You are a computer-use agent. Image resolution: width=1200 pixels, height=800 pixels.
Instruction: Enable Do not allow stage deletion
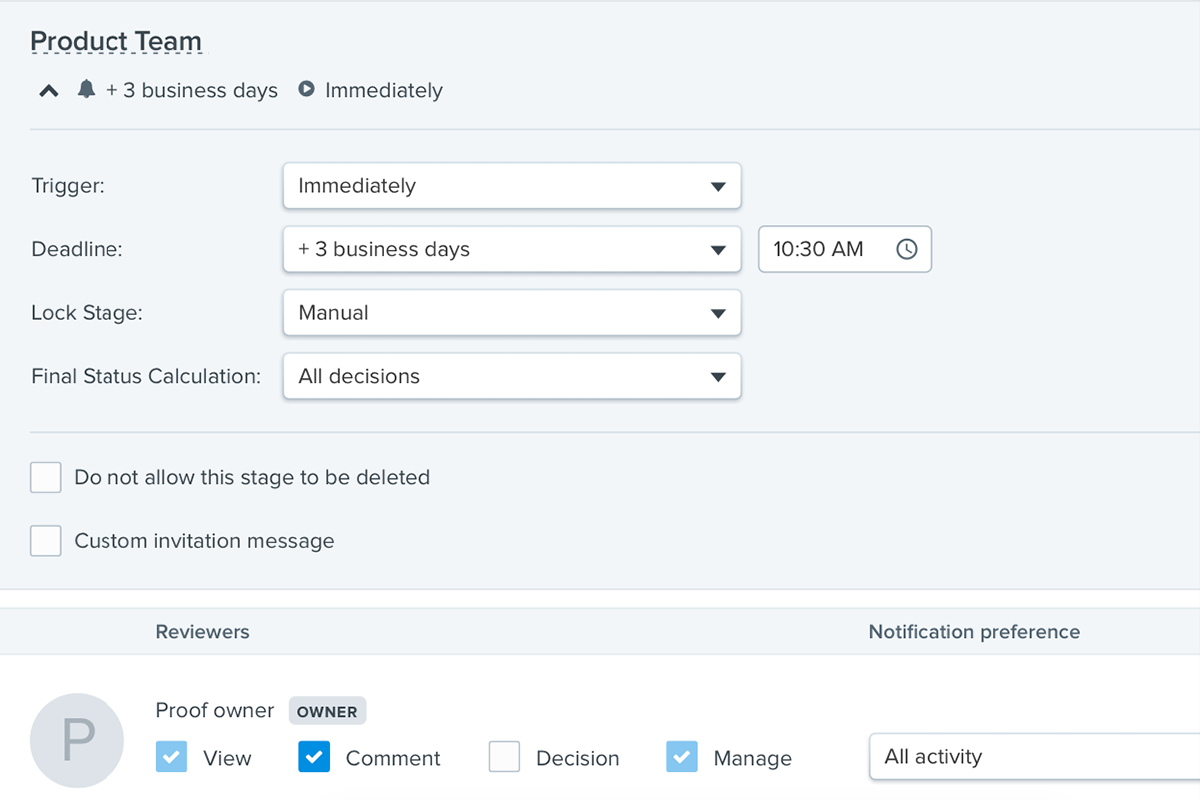point(46,478)
